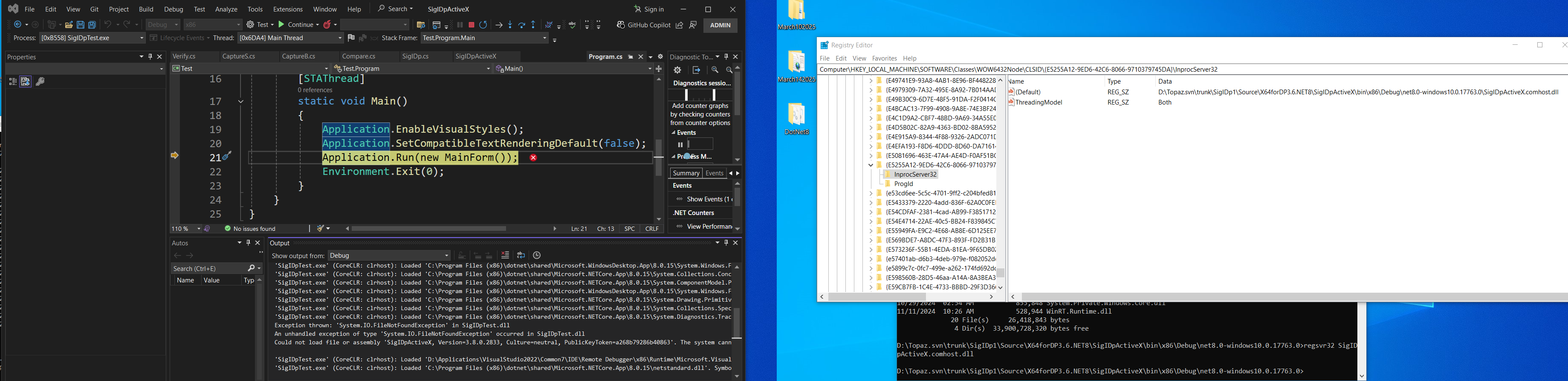Collapse Main() method fold chevron at line 17

[241, 102]
